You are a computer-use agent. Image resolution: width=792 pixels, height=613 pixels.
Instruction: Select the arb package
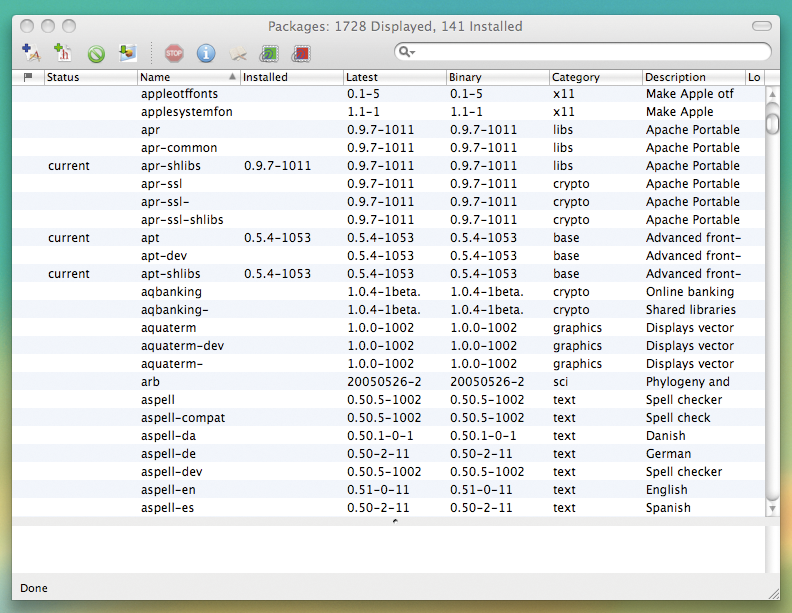(150, 382)
